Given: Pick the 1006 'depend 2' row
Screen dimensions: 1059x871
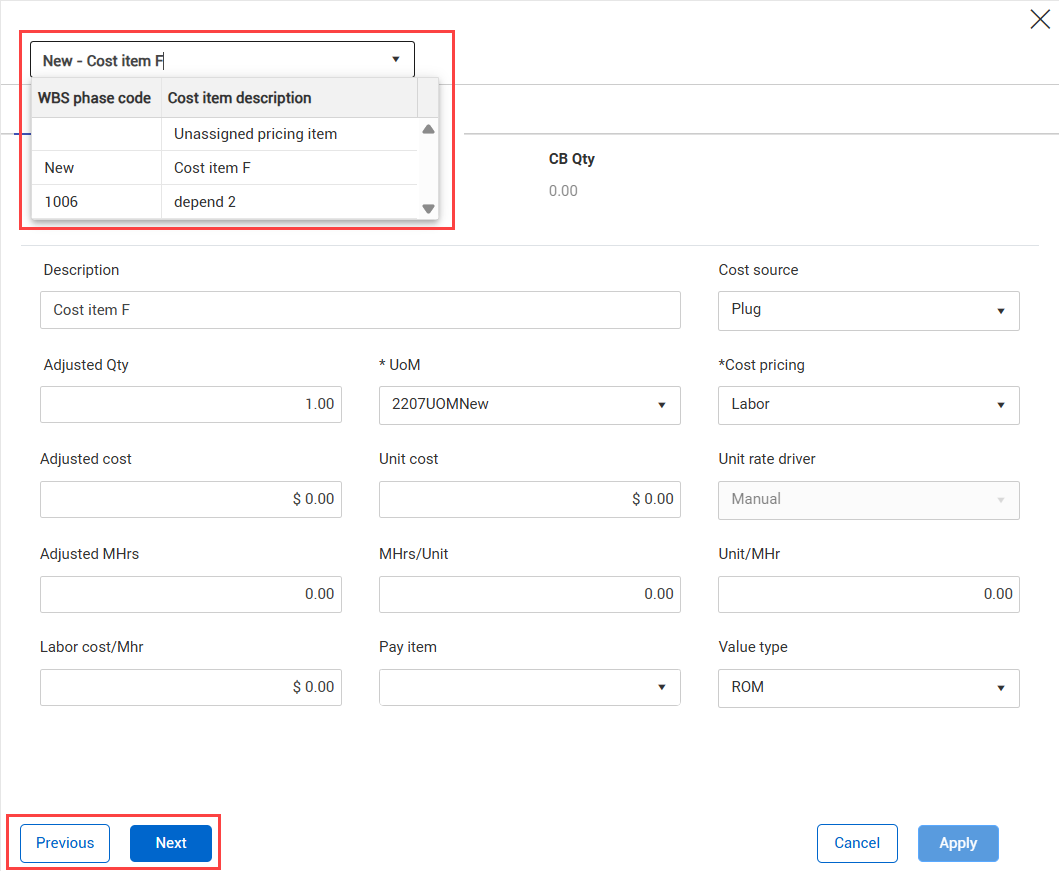Looking at the screenshot, I should [x=205, y=202].
